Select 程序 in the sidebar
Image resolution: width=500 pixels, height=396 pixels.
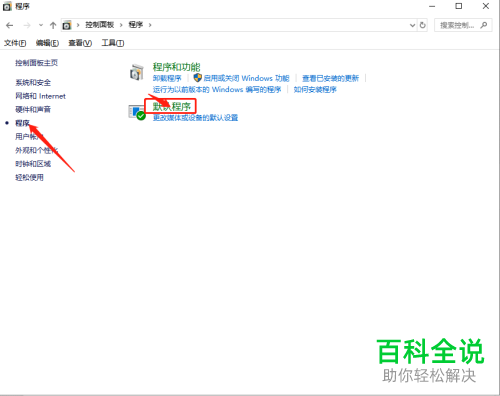(22, 123)
